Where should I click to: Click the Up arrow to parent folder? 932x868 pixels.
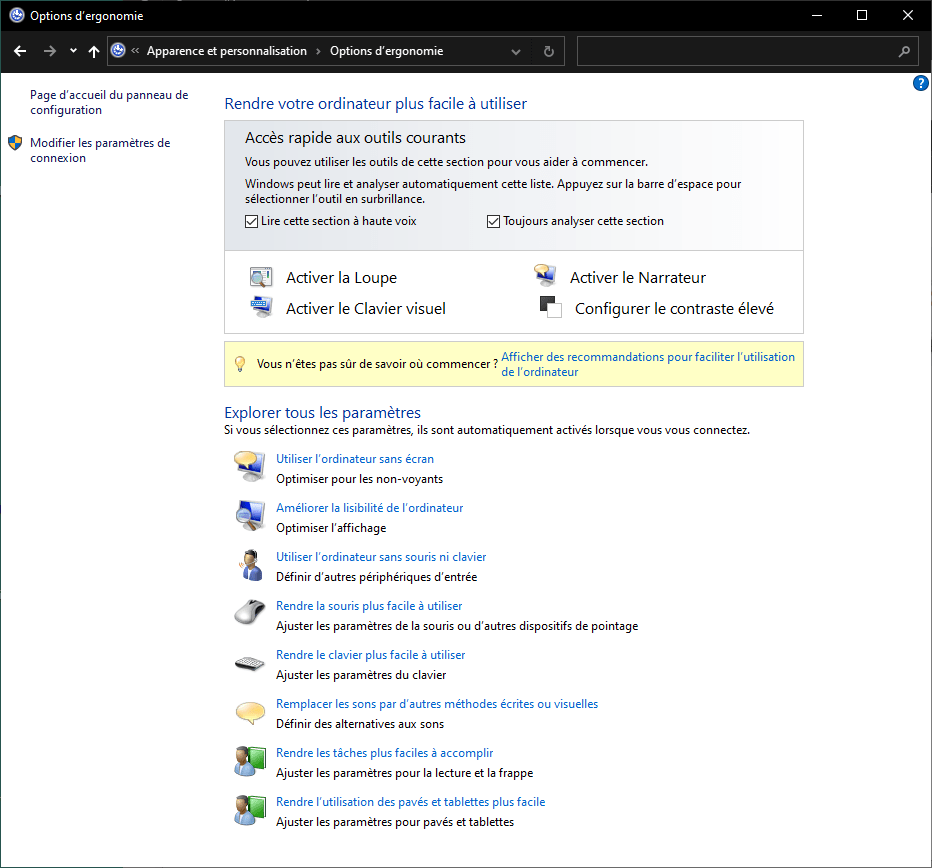coord(93,51)
